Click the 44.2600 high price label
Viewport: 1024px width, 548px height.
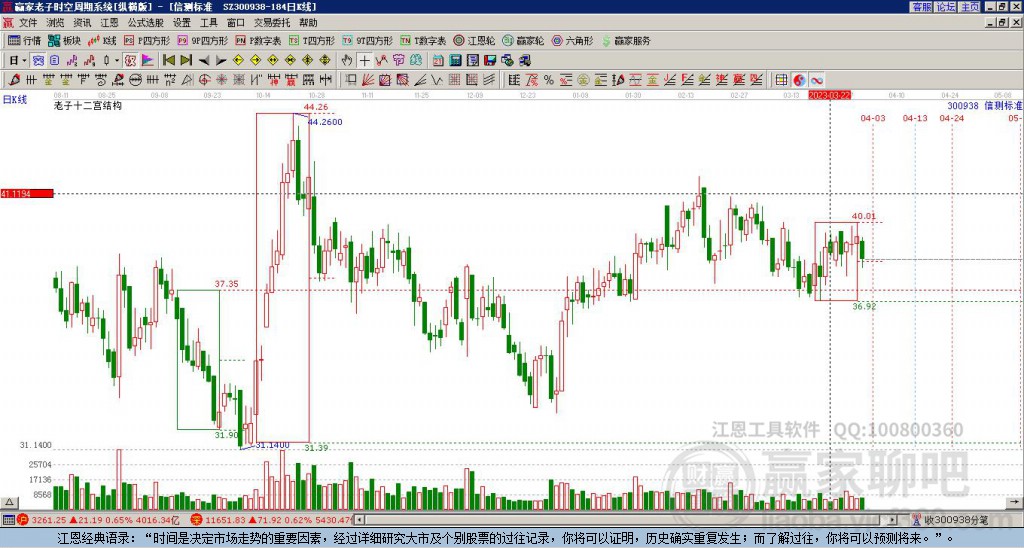coord(325,122)
